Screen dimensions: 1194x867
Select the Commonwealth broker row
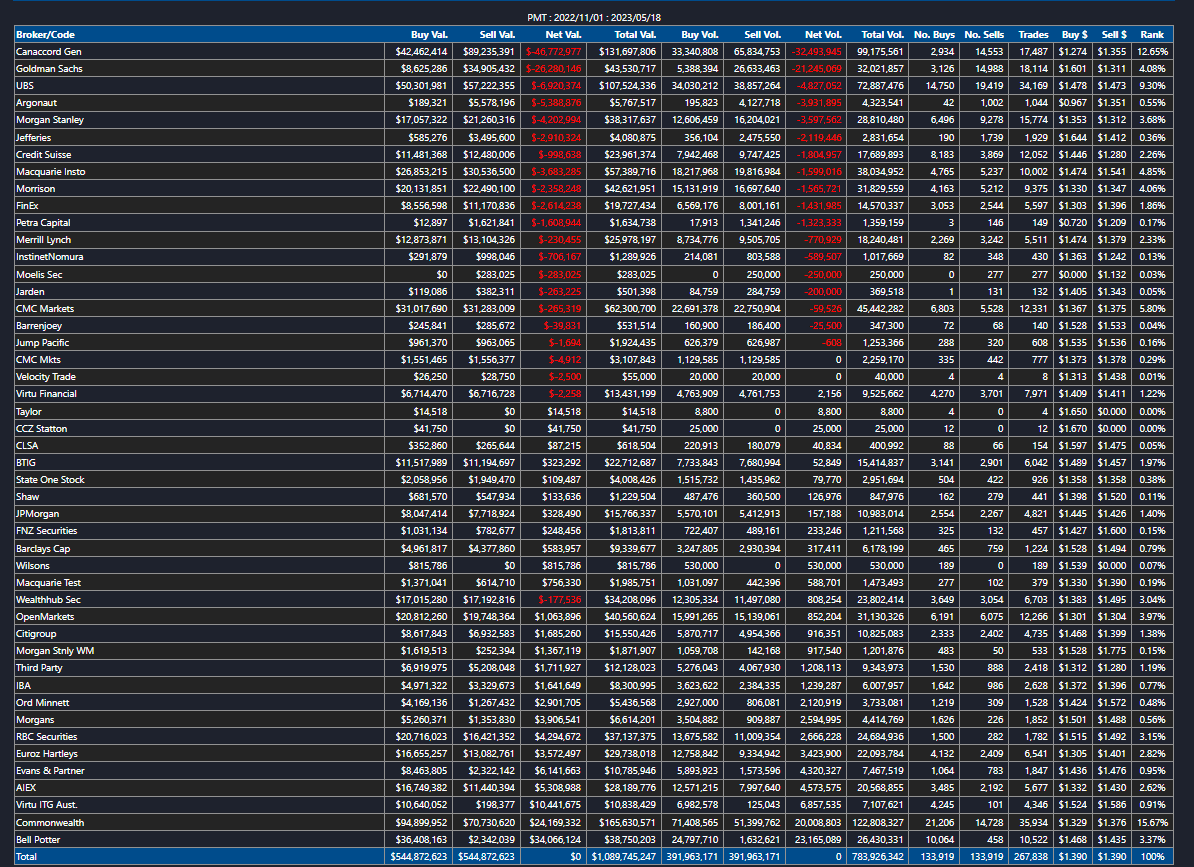point(594,823)
